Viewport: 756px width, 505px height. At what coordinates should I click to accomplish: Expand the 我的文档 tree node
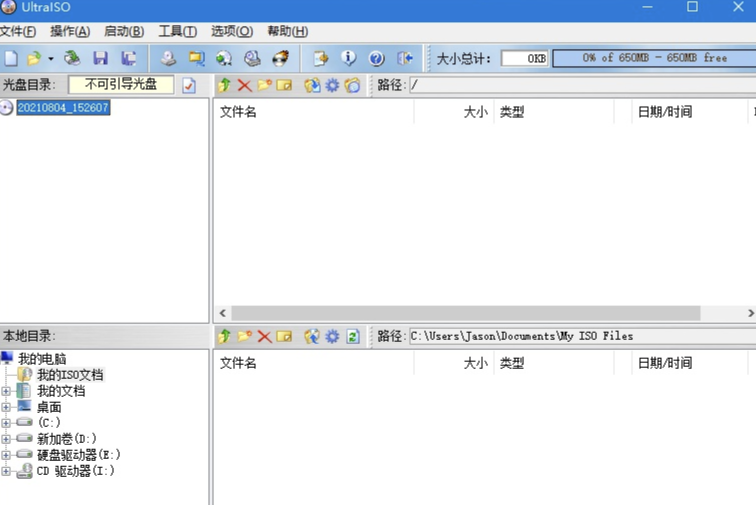click(x=6, y=391)
